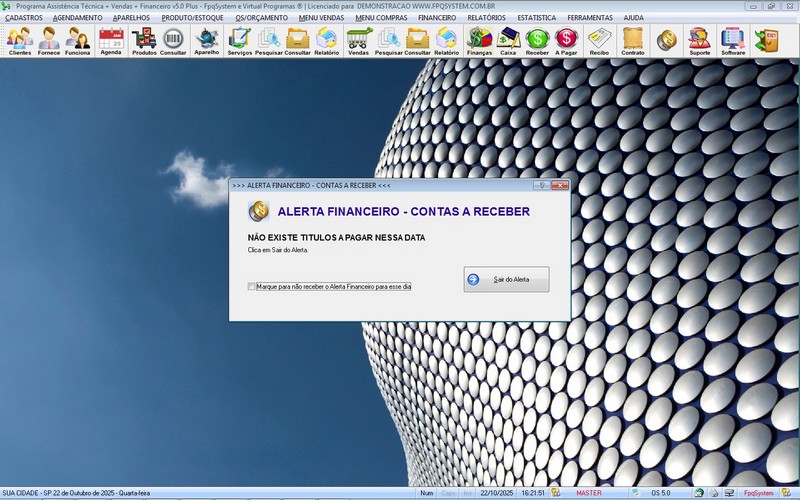This screenshot has height=500, width=800.
Task: Open the red A Pagar dollar icon
Action: click(566, 41)
